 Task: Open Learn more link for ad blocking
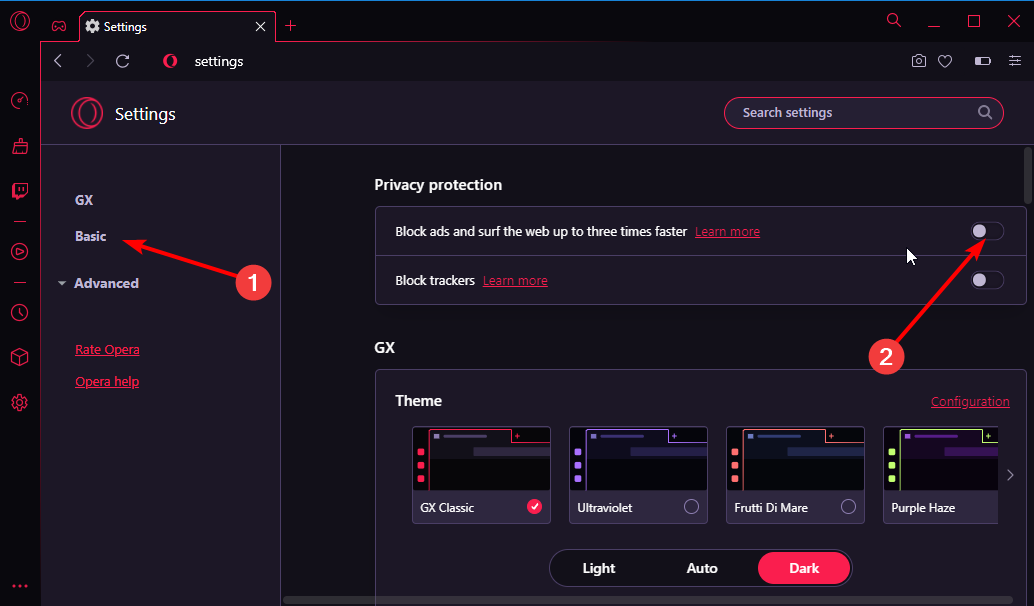point(727,231)
